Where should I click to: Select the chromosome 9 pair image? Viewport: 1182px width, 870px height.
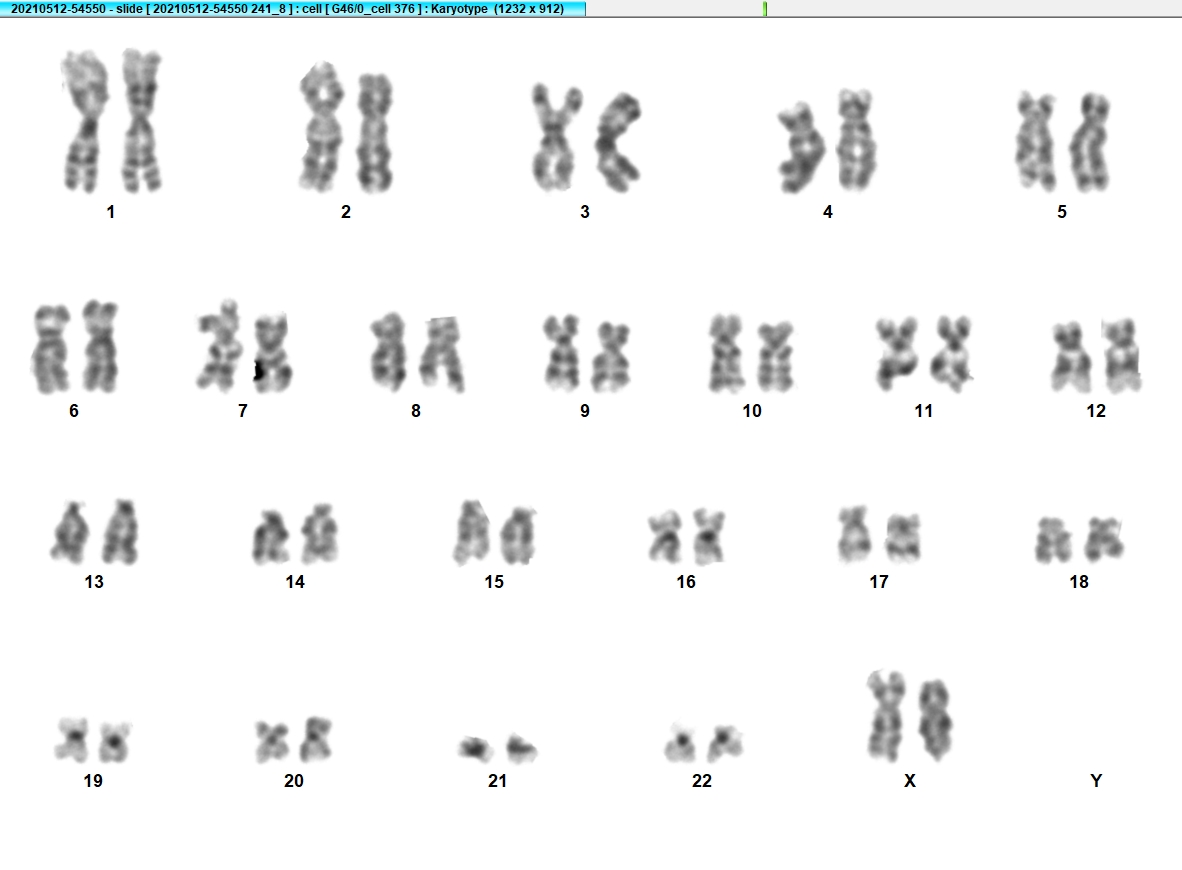tap(586, 353)
